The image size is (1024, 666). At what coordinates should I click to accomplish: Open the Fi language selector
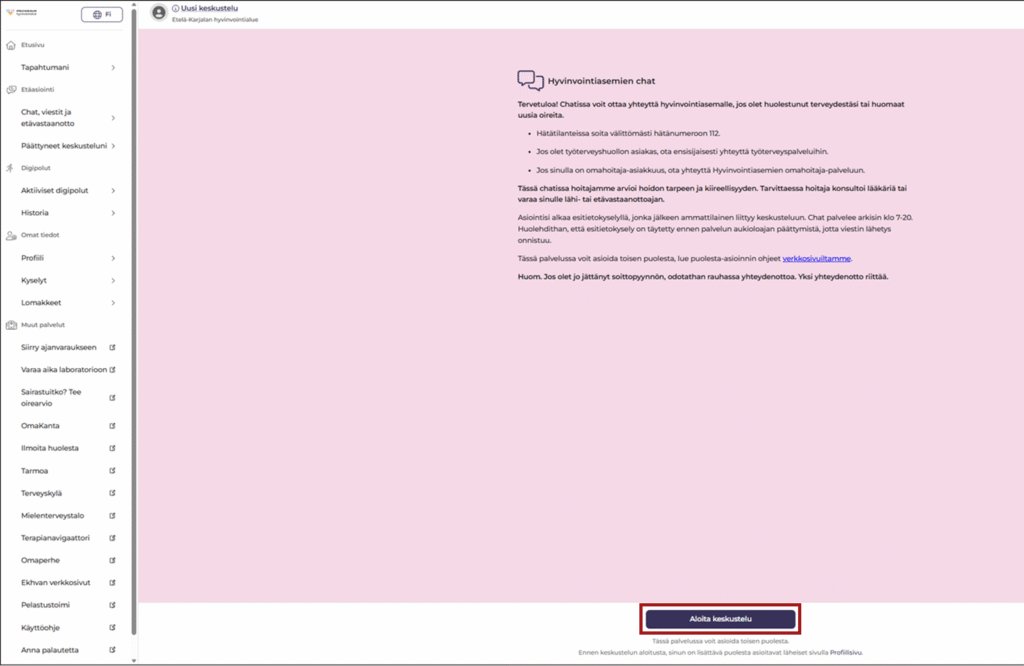[101, 15]
